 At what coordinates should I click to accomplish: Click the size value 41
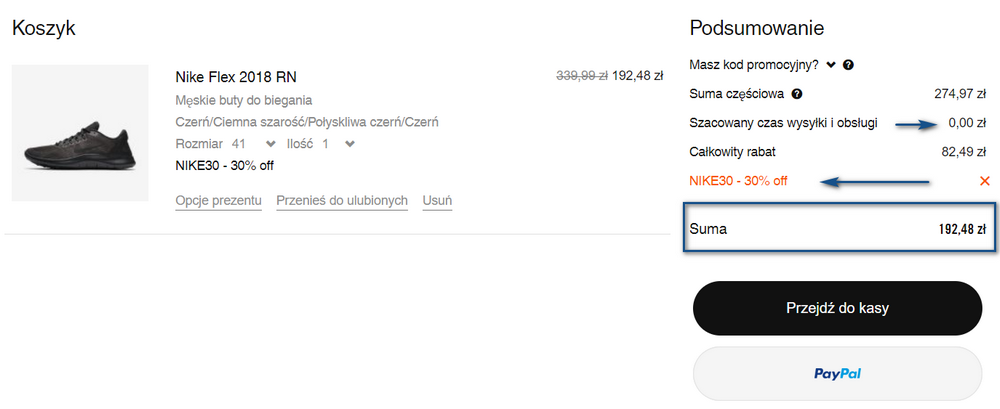coord(237,144)
